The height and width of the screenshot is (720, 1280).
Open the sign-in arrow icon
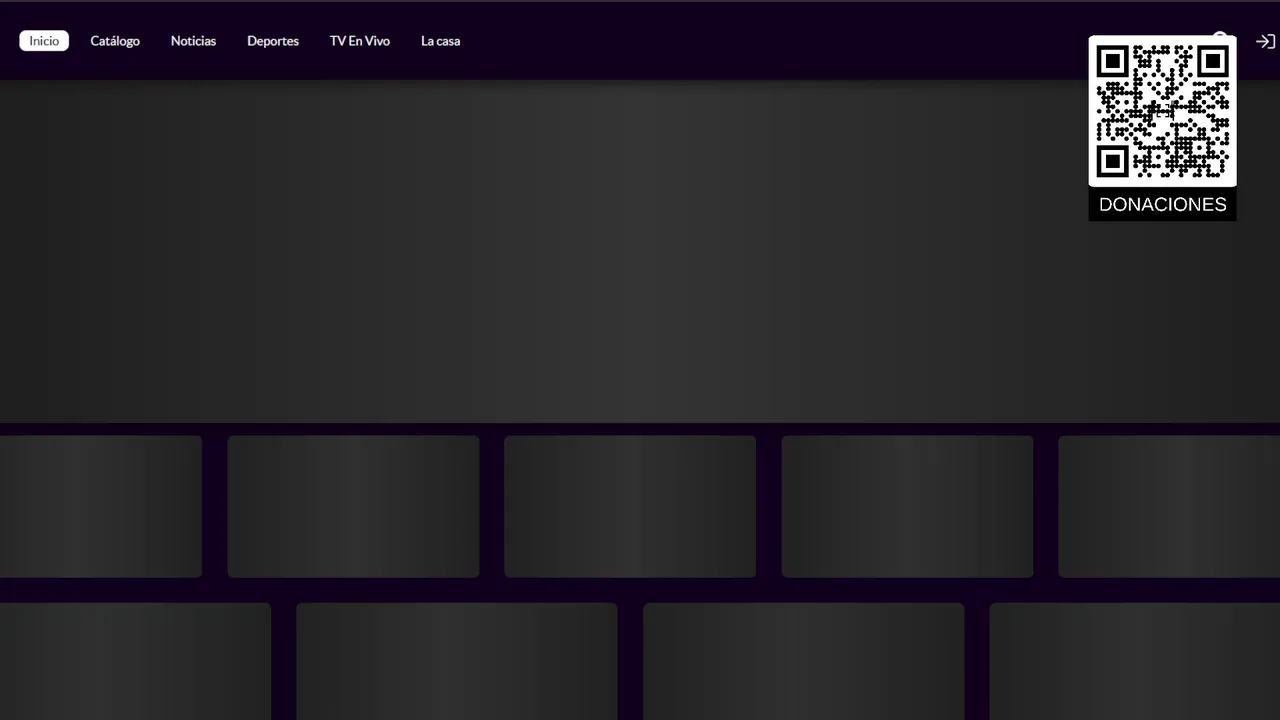pyautogui.click(x=1265, y=41)
